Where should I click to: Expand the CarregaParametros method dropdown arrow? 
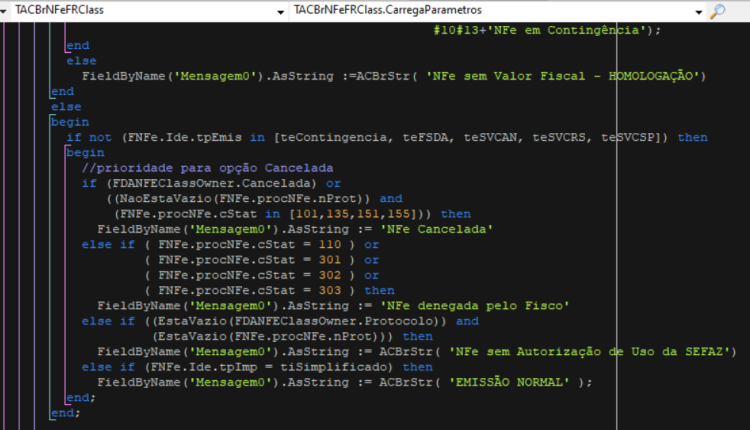point(698,12)
